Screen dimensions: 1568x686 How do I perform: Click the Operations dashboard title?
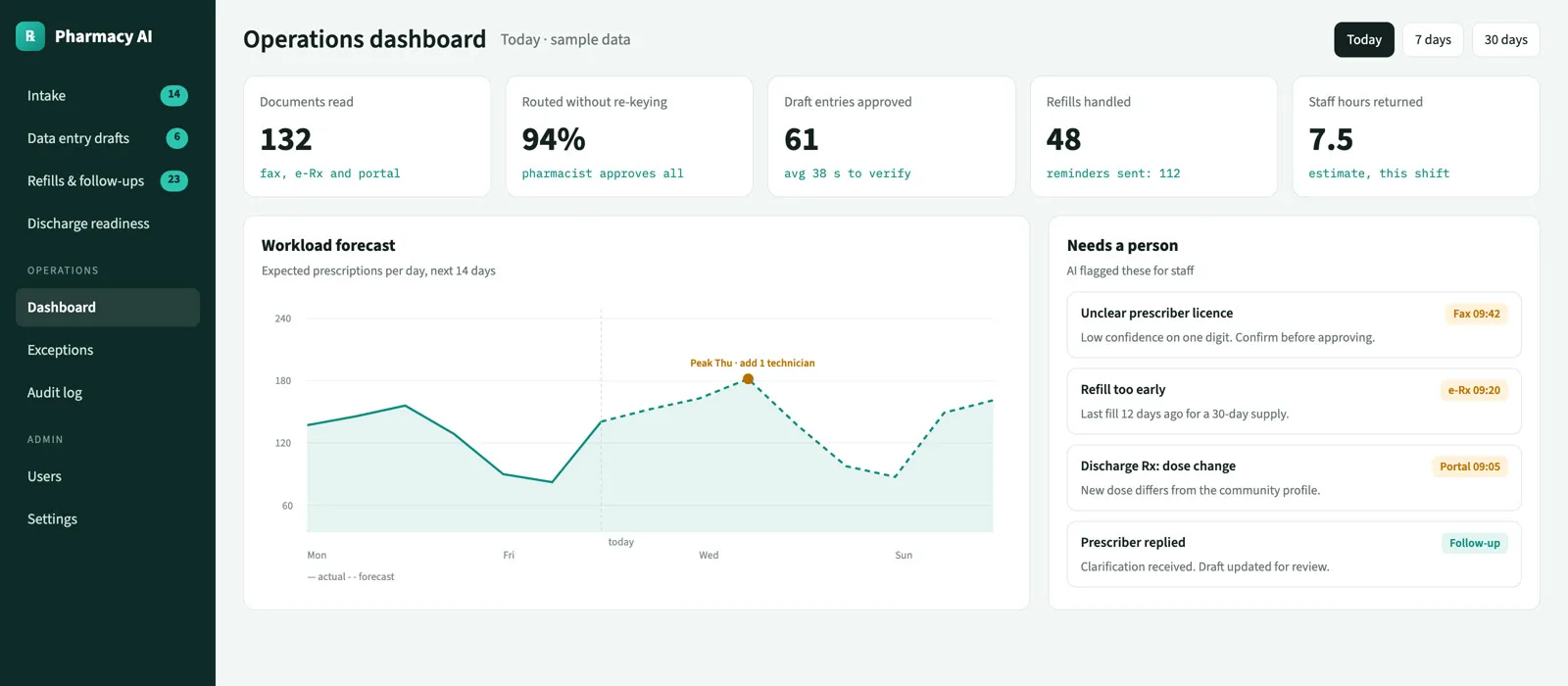point(365,39)
